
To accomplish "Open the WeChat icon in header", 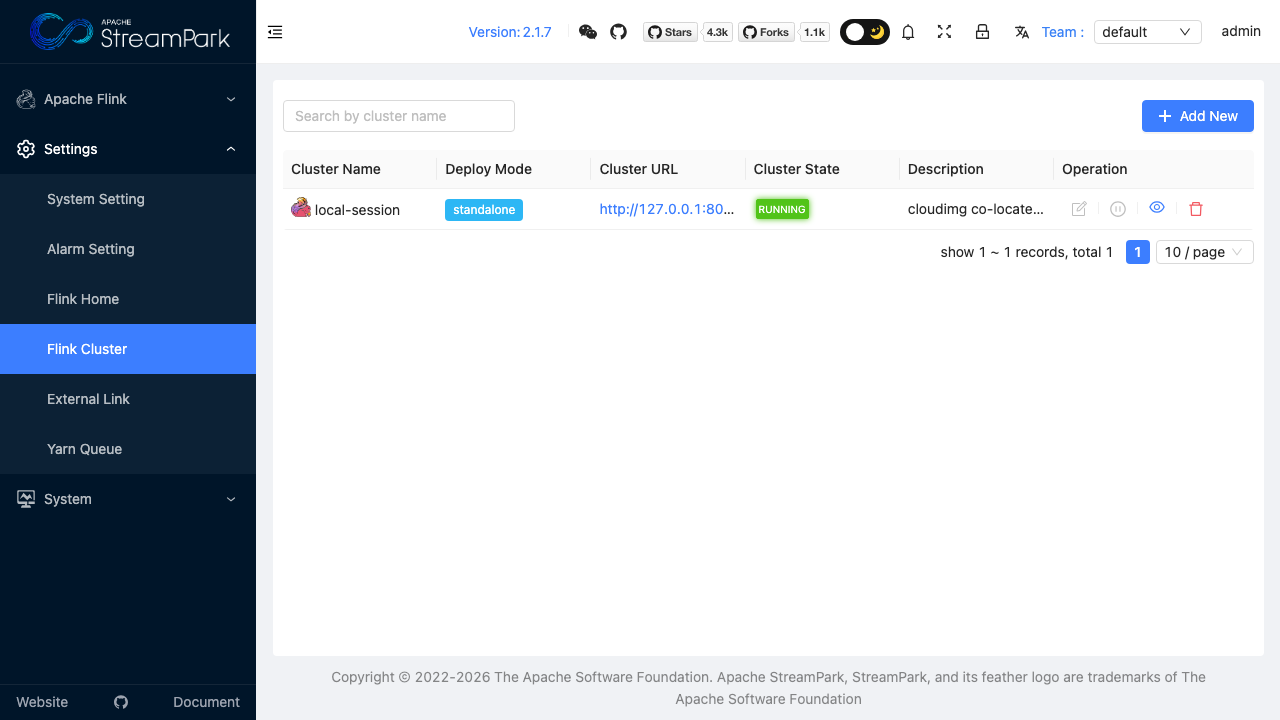I will pos(588,32).
